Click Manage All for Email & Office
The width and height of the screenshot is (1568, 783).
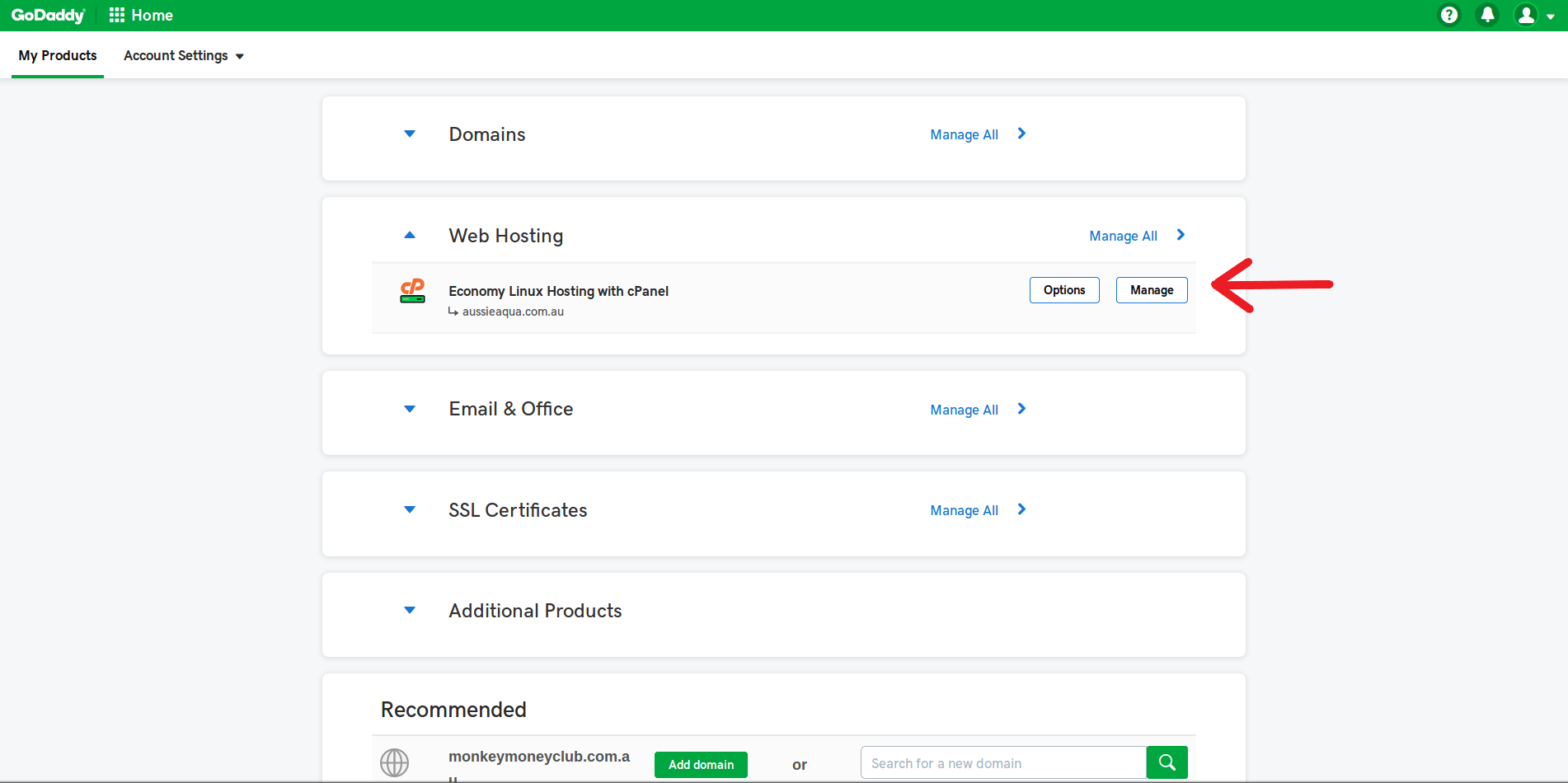tap(964, 410)
